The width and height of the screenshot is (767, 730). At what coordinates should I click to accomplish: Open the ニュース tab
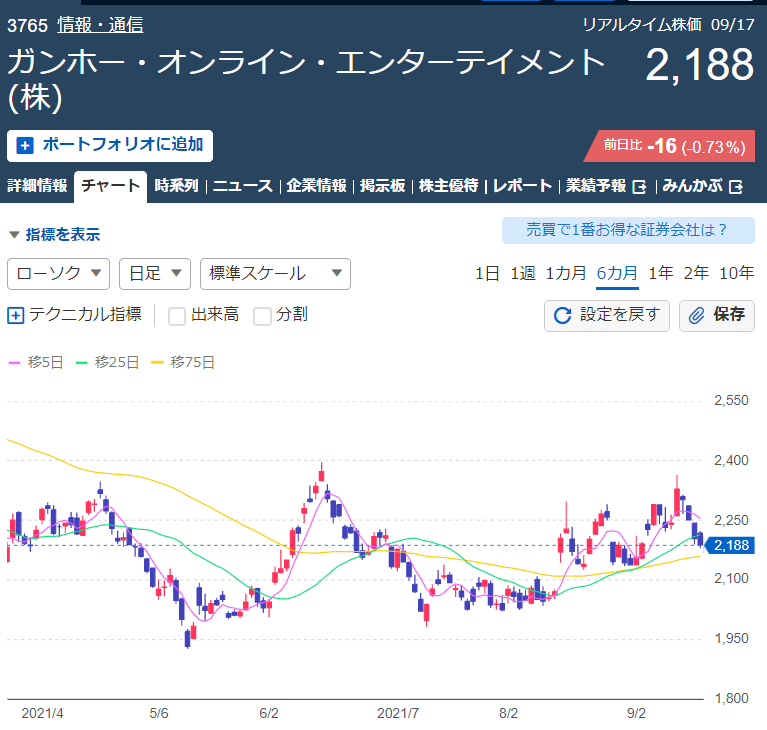tap(243, 186)
